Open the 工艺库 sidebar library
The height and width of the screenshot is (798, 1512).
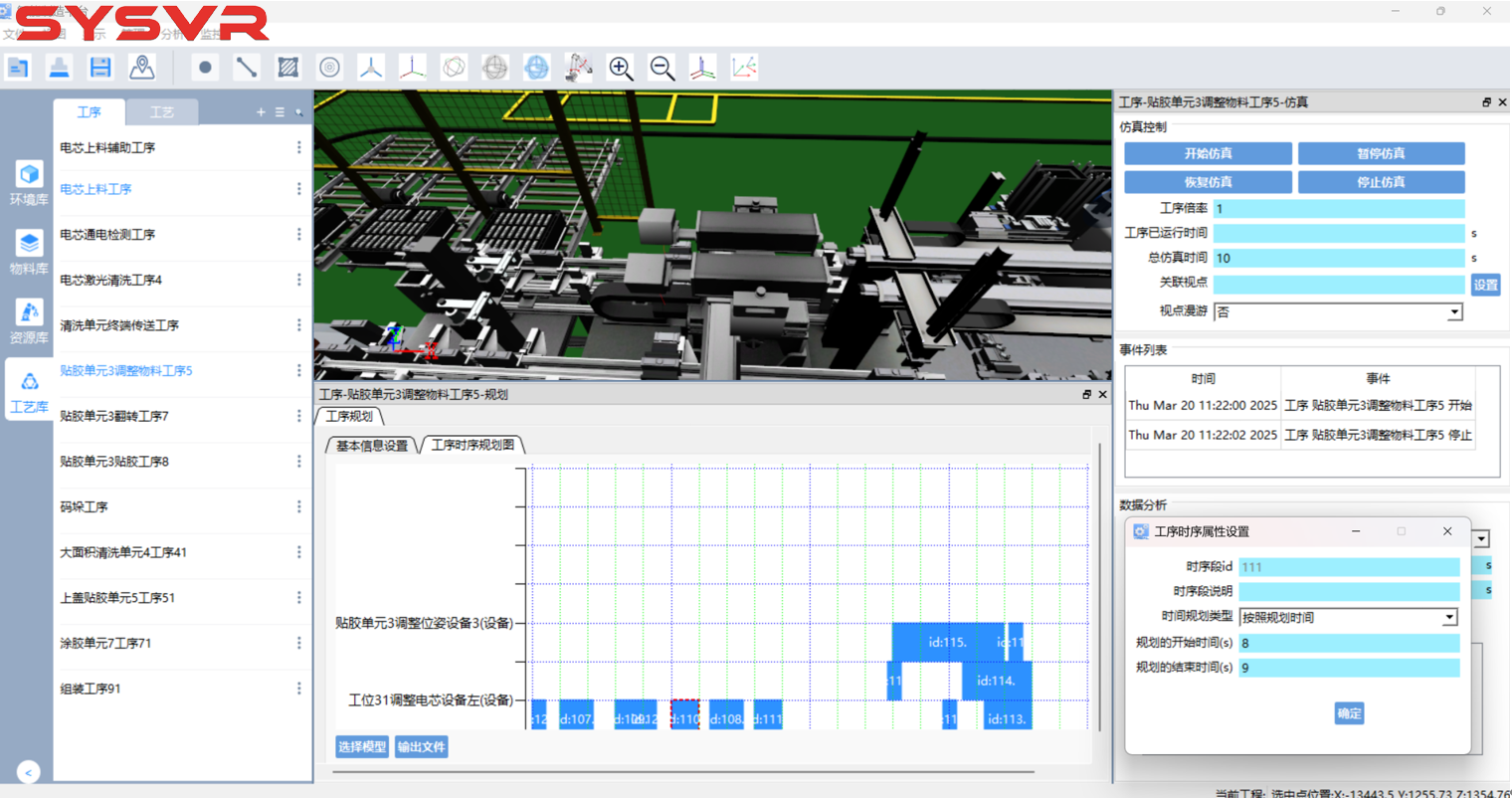point(29,391)
